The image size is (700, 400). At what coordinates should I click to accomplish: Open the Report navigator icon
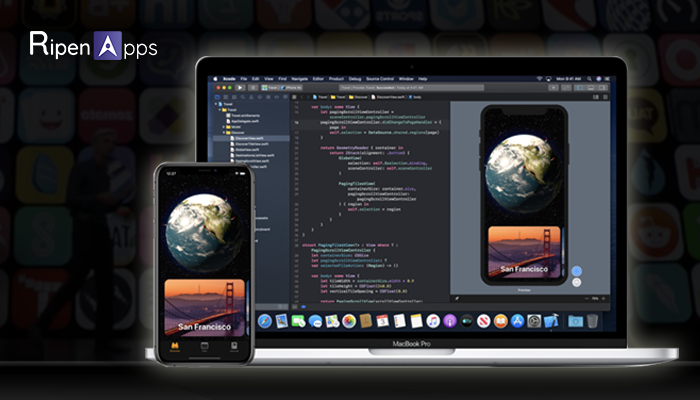285,97
